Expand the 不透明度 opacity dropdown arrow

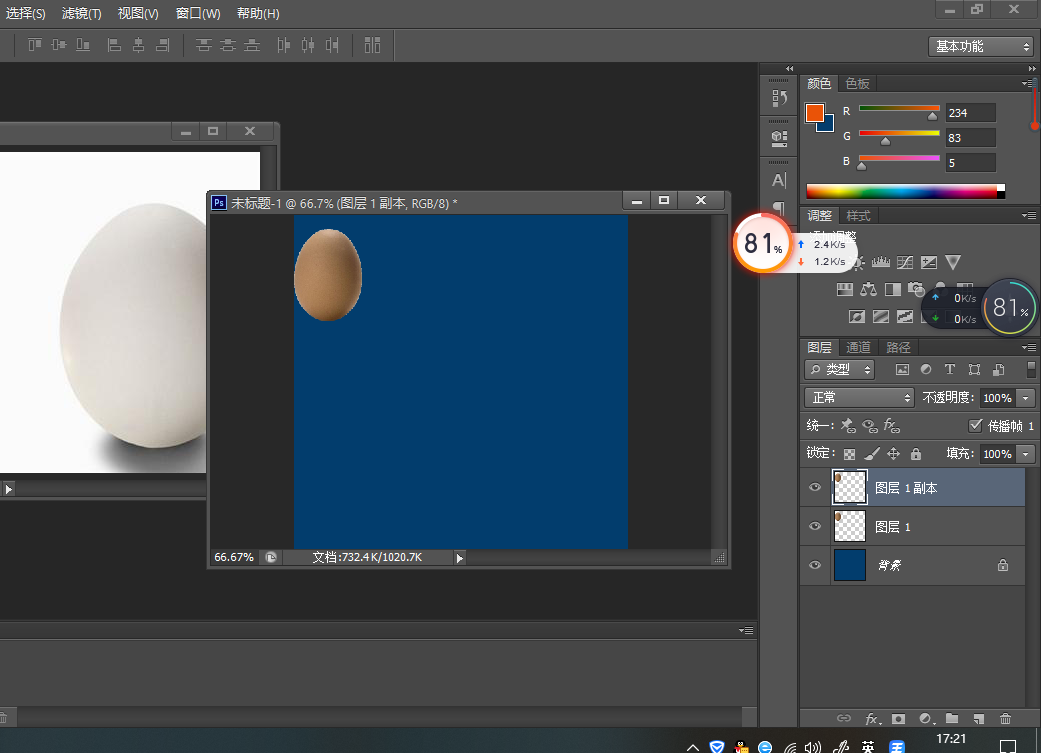pyautogui.click(x=1025, y=398)
